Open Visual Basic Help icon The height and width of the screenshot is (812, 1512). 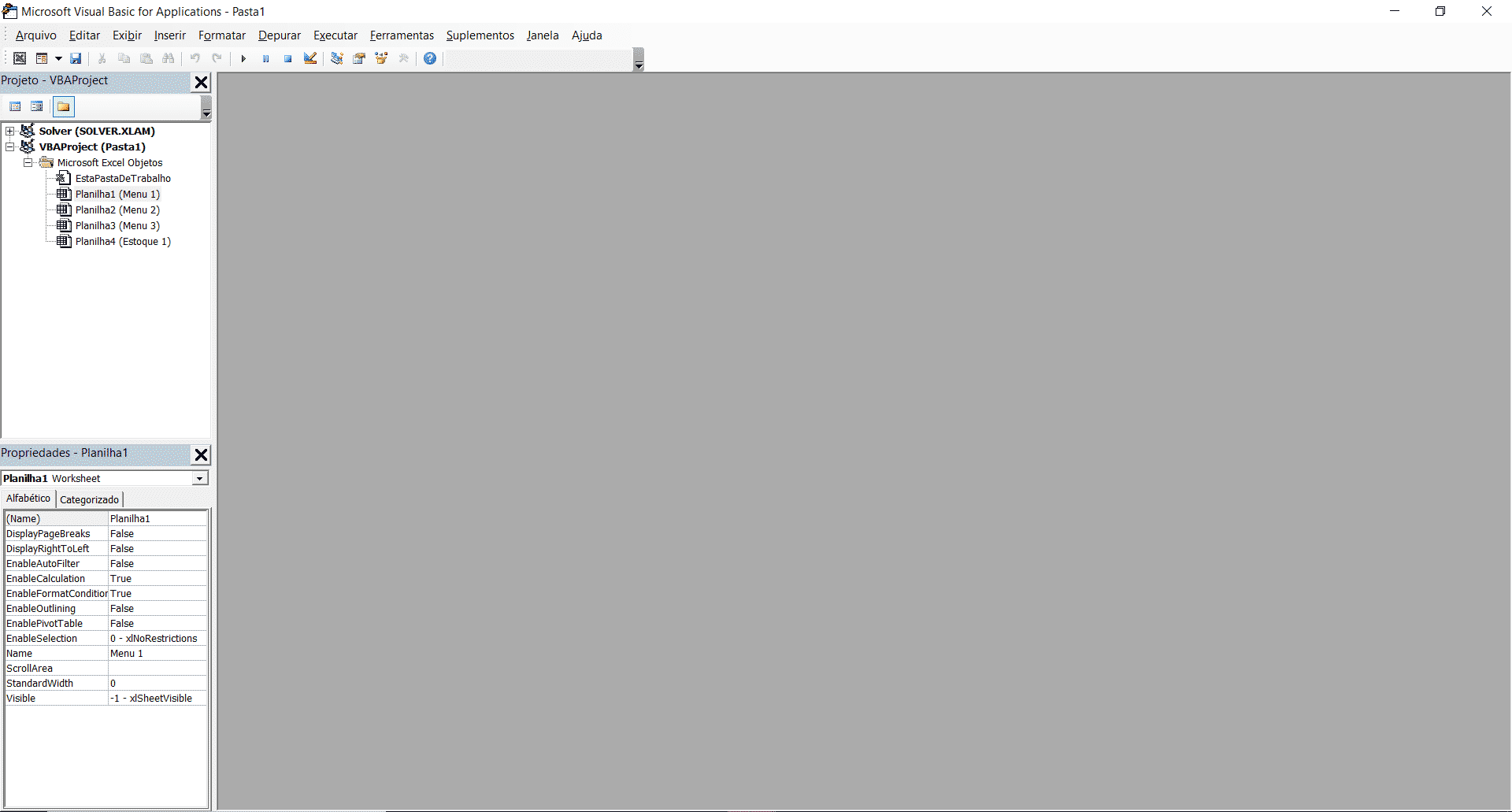[430, 58]
